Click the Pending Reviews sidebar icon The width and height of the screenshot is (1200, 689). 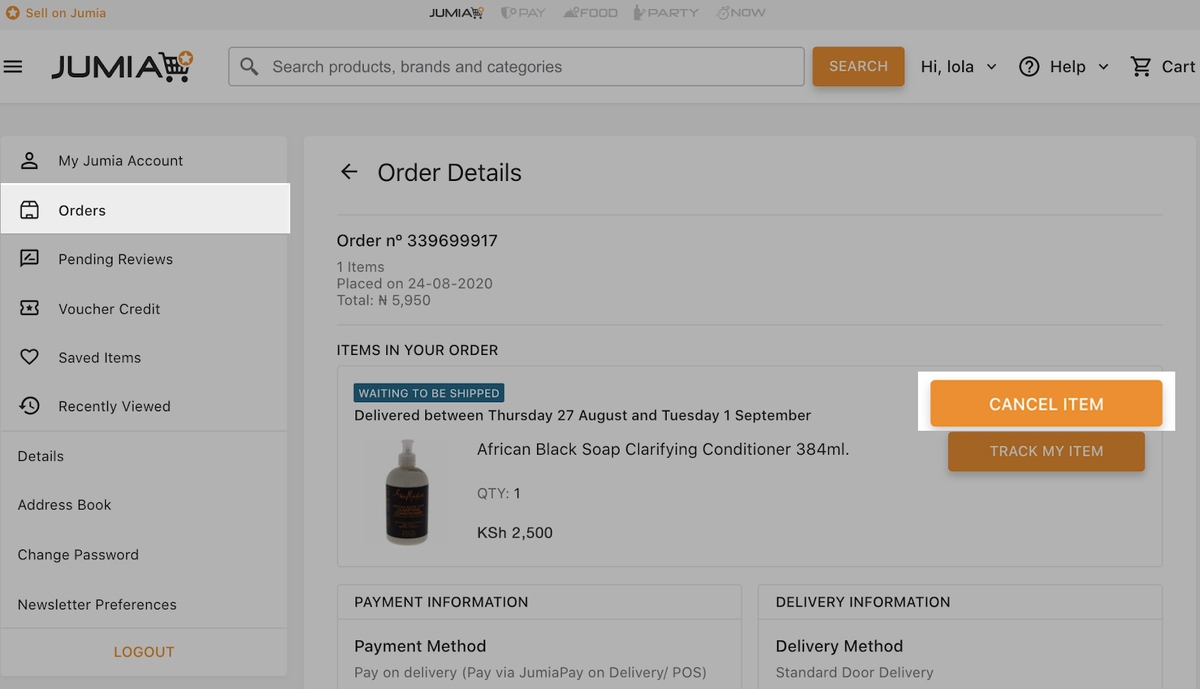tap(30, 259)
